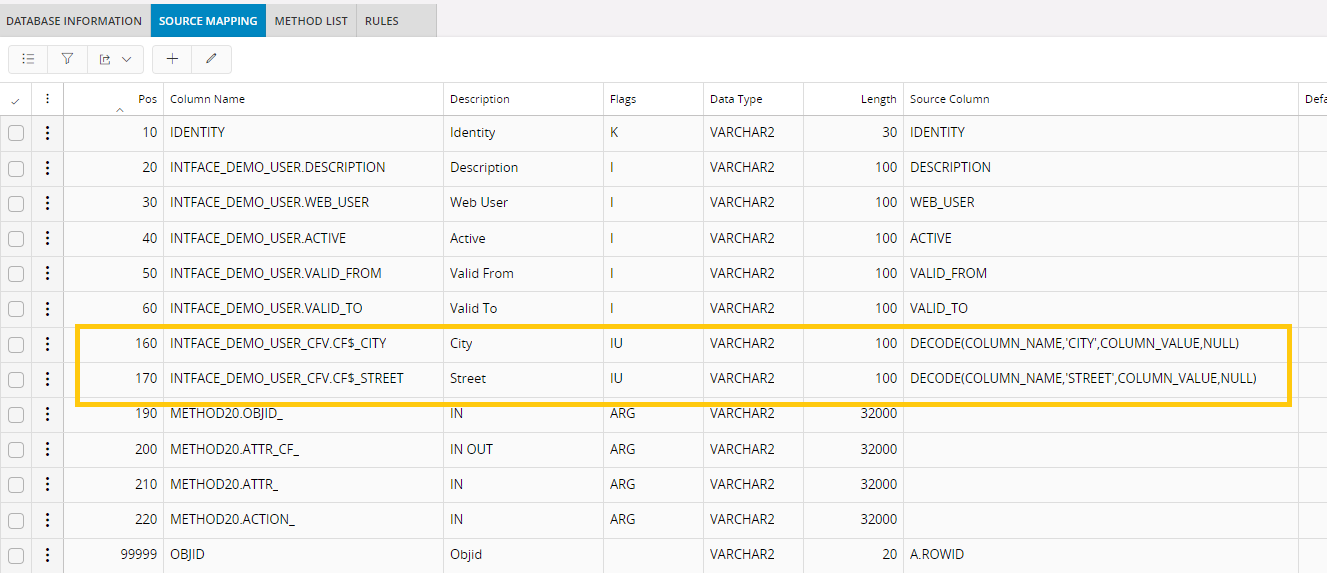Click the list view icon in toolbar
This screenshot has width=1327, height=573.
[x=28, y=59]
